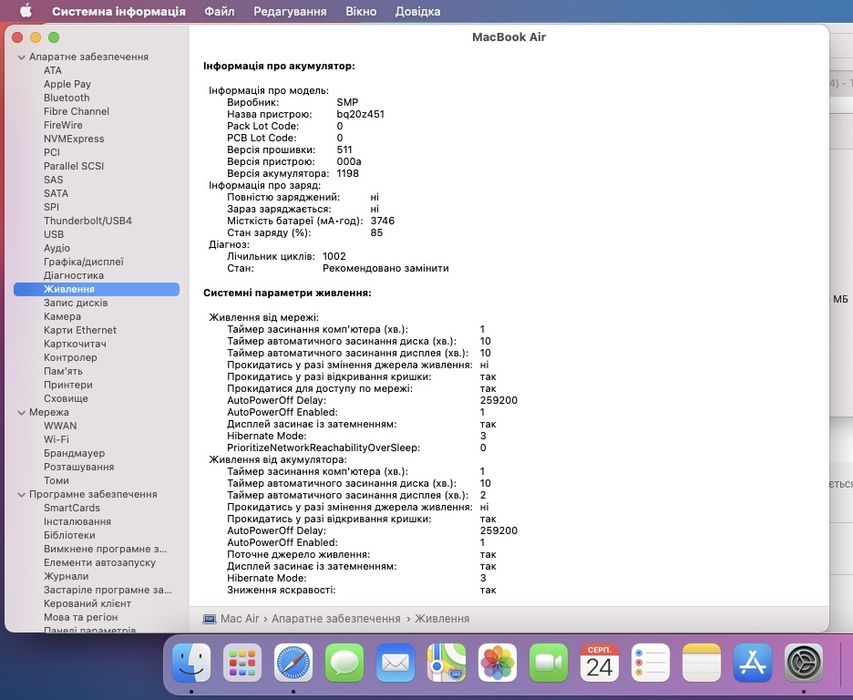The image size is (853, 700).
Task: Open the Вікно menu
Action: (361, 11)
